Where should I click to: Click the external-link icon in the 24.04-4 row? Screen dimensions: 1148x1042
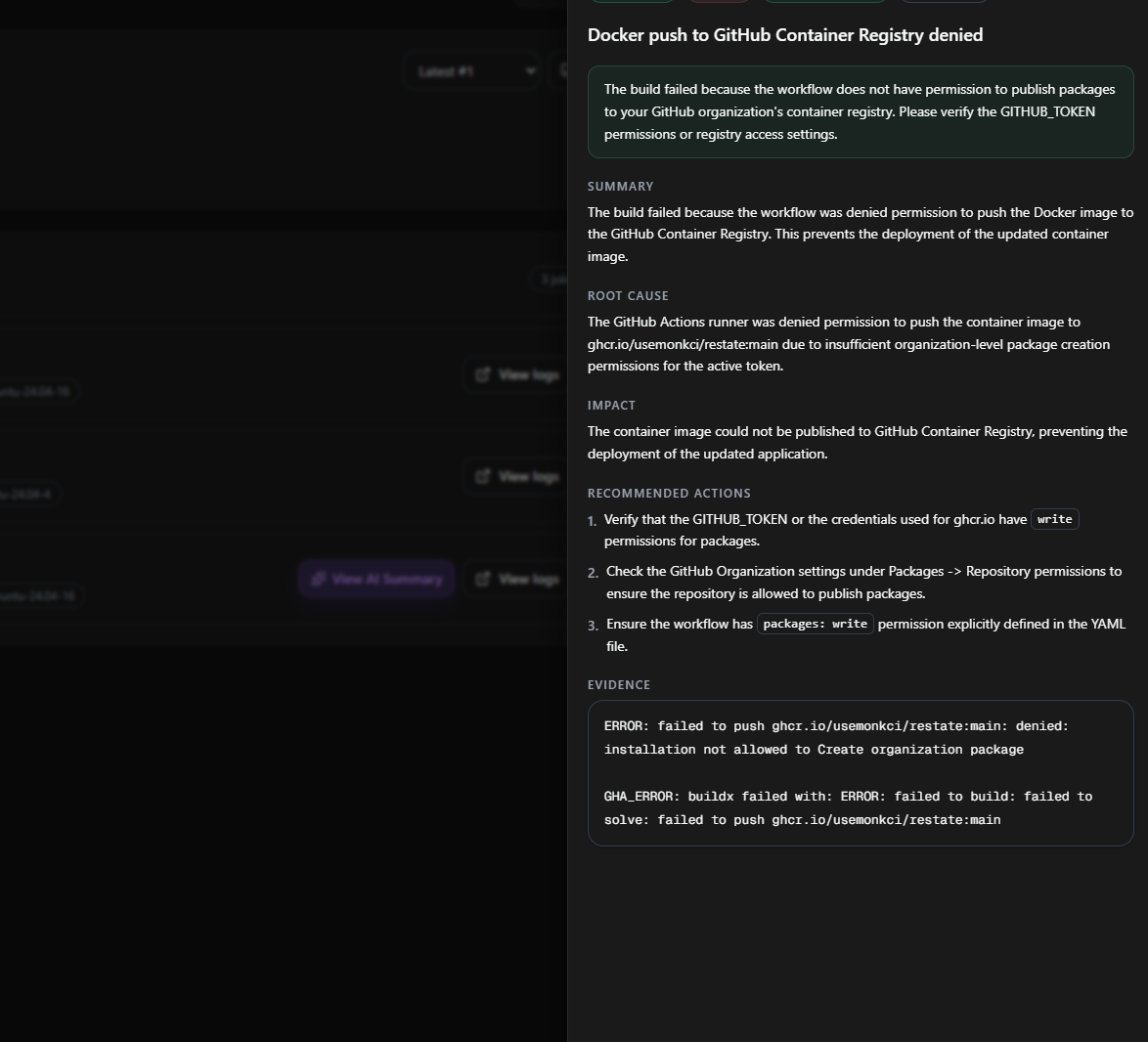[x=482, y=476]
